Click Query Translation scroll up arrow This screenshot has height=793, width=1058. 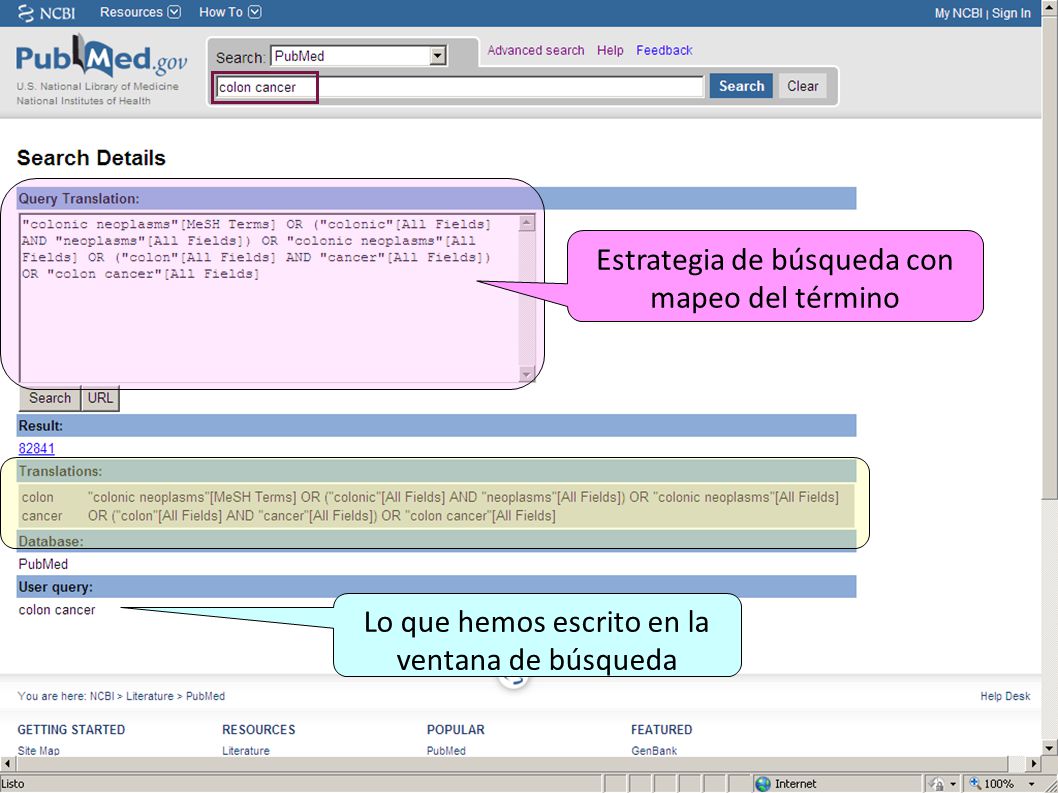point(527,223)
